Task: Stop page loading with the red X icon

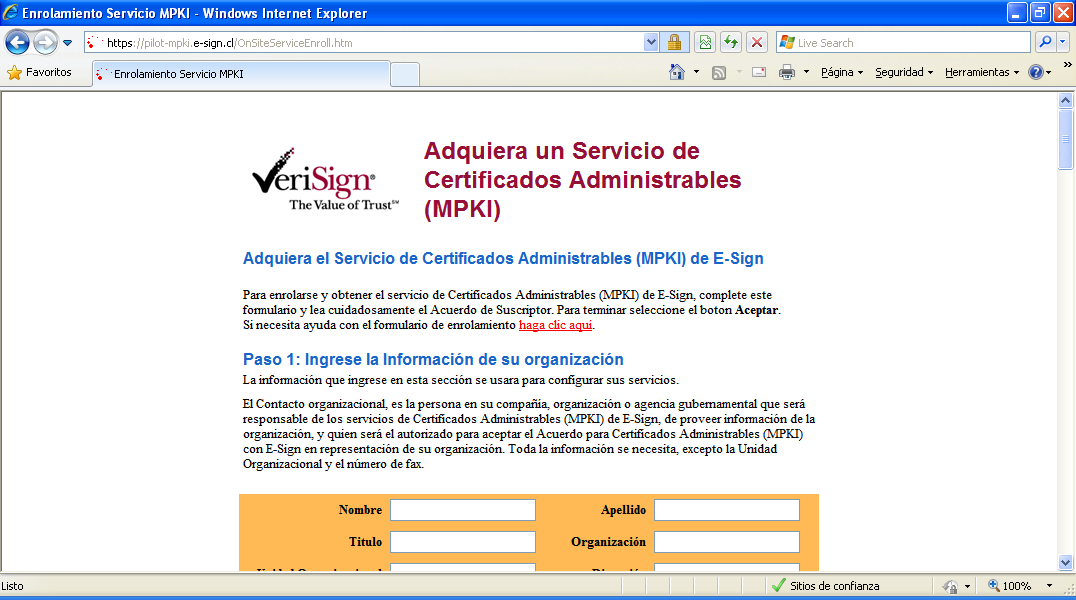Action: 757,43
